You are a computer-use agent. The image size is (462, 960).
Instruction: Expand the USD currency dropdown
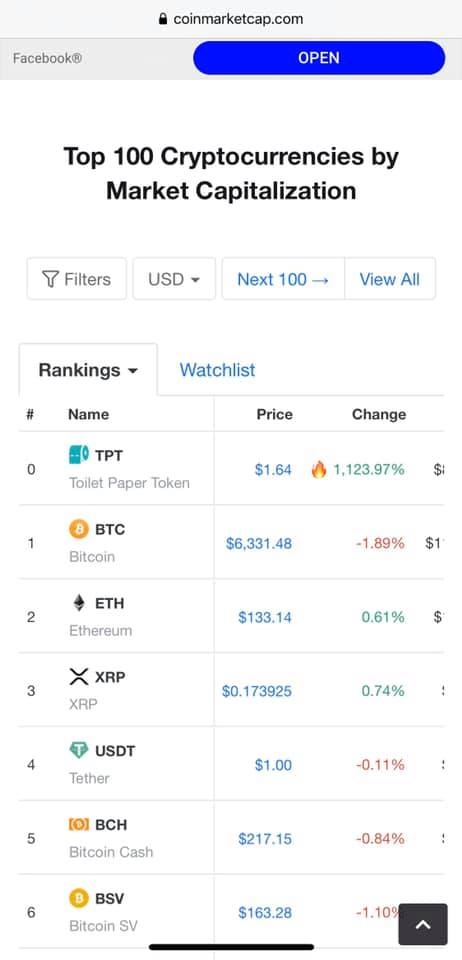pyautogui.click(x=174, y=279)
